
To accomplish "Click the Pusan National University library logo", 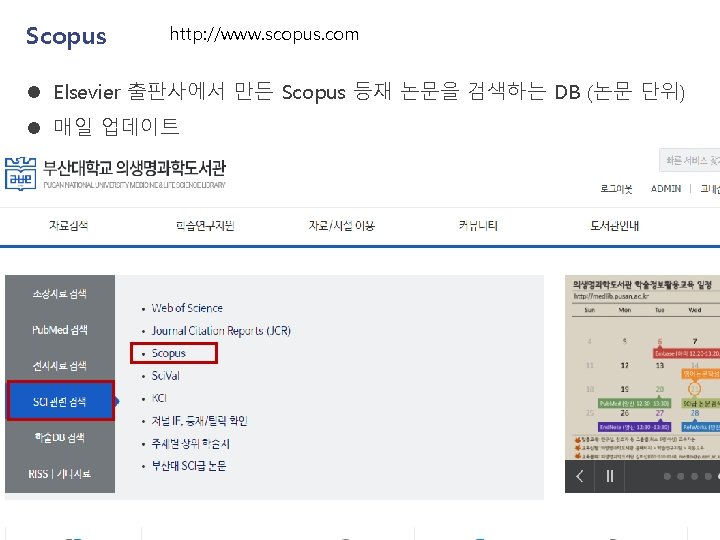I will coord(115,174).
